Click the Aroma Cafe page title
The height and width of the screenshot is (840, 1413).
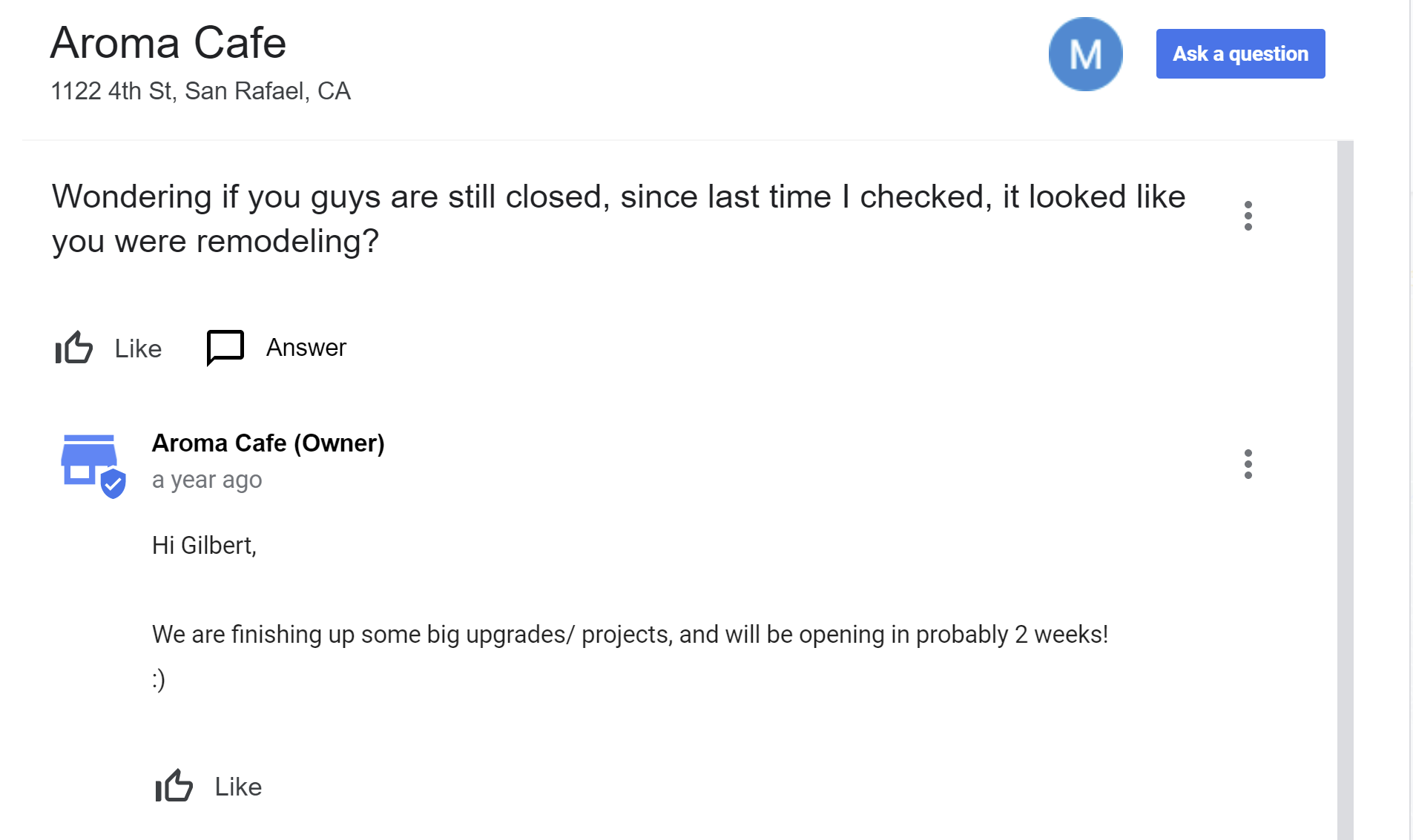point(168,43)
